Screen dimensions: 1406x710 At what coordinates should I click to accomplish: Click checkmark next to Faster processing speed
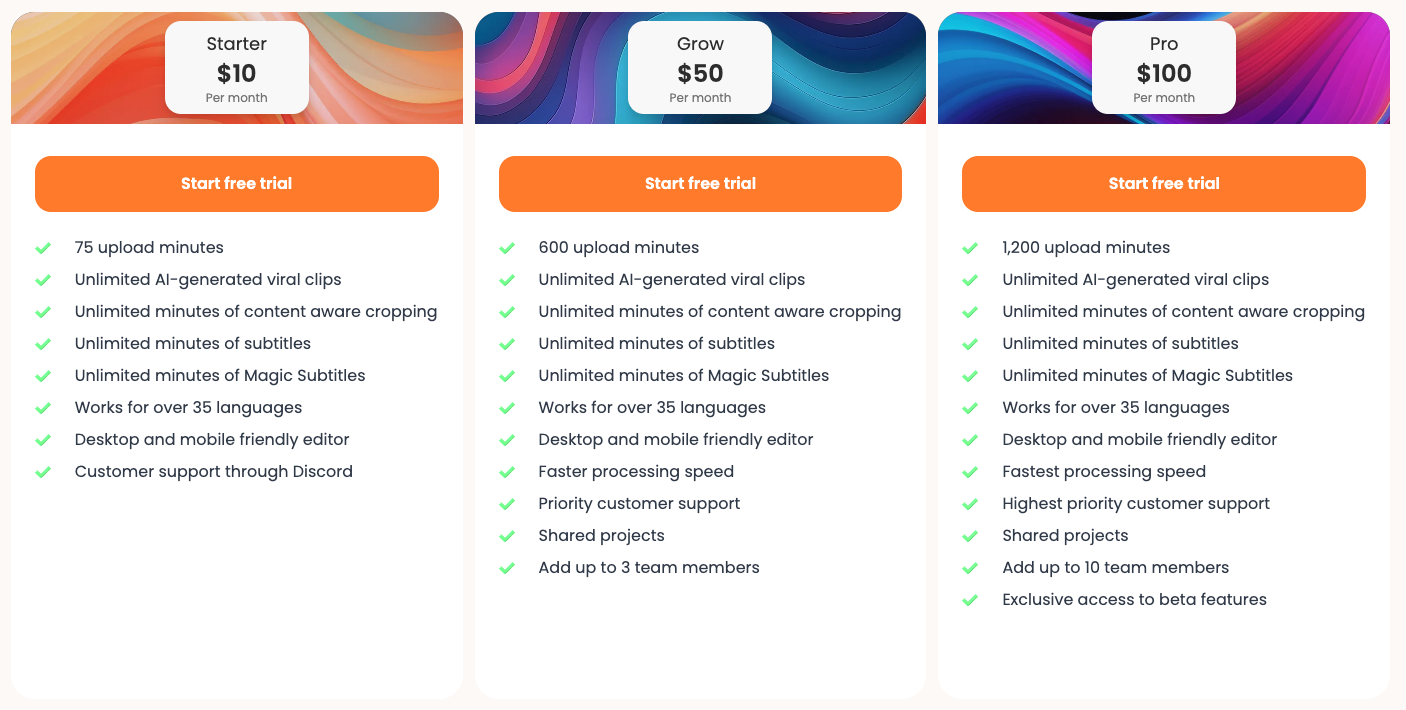[x=507, y=472]
